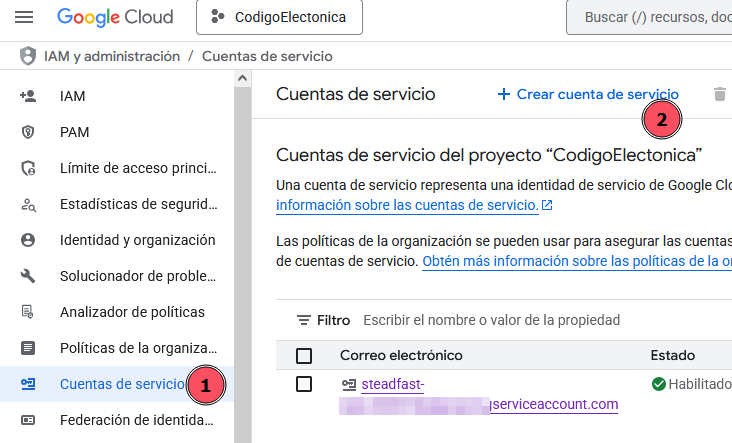
Task: Click the Identidad y organización person icon
Action: [x=28, y=240]
